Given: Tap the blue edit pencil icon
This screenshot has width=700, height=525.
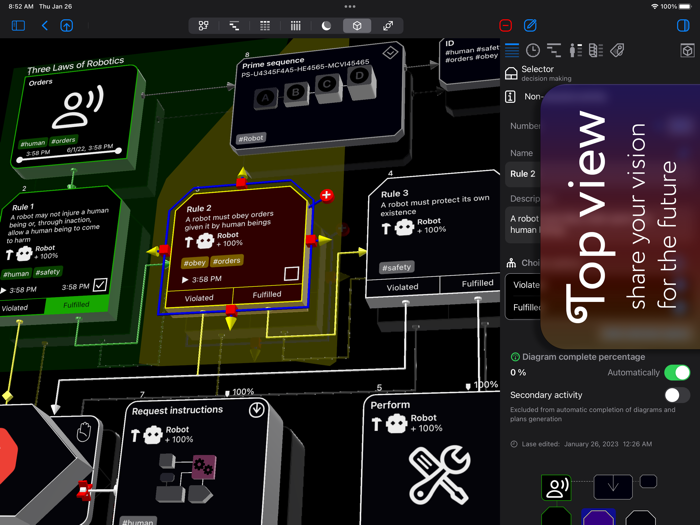Looking at the screenshot, I should (x=530, y=25).
